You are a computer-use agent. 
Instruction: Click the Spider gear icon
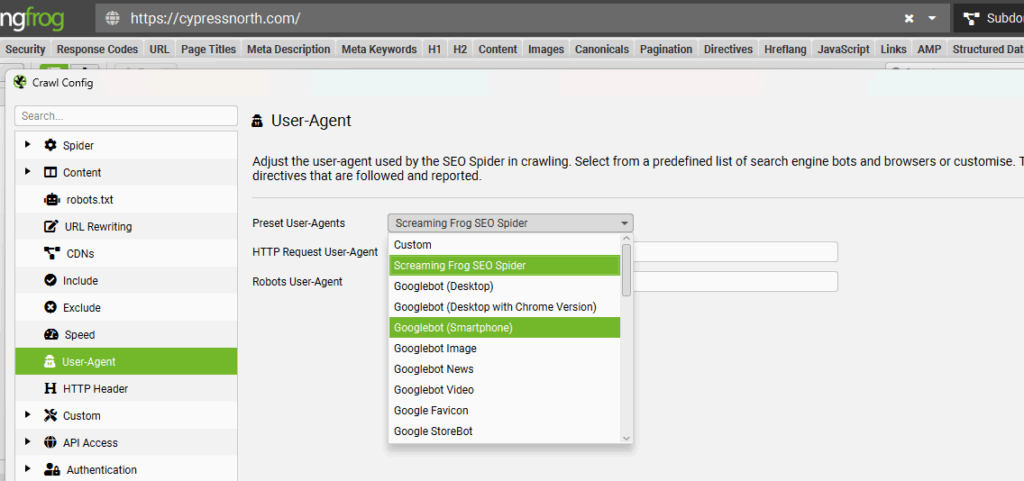click(x=50, y=145)
